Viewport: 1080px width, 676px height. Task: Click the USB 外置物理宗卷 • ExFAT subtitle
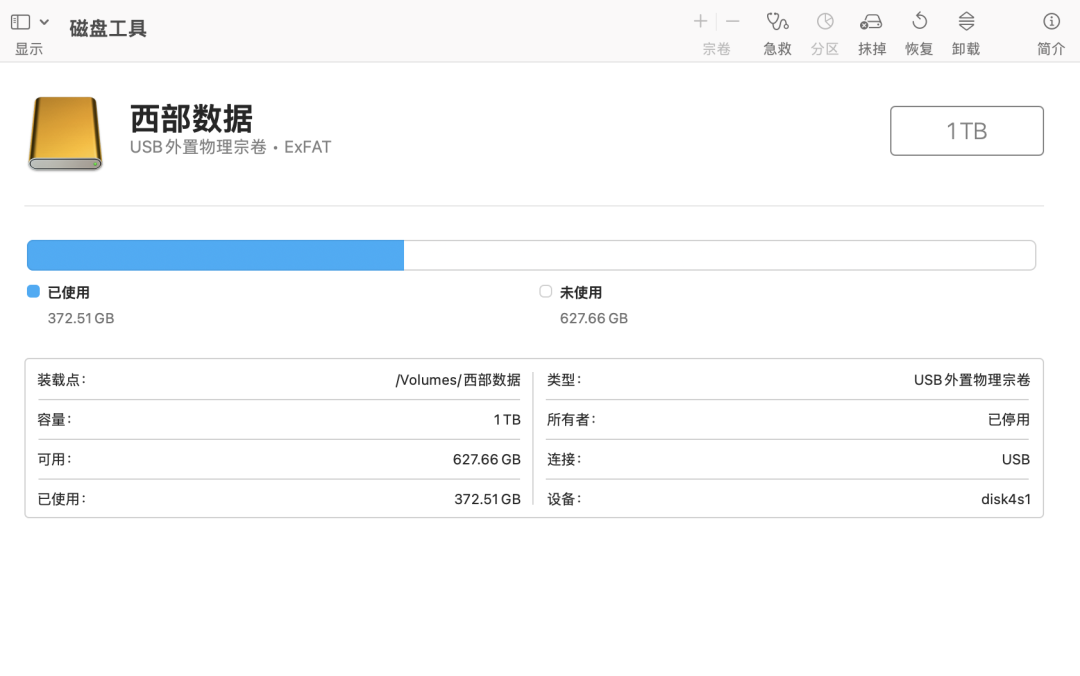pos(230,147)
